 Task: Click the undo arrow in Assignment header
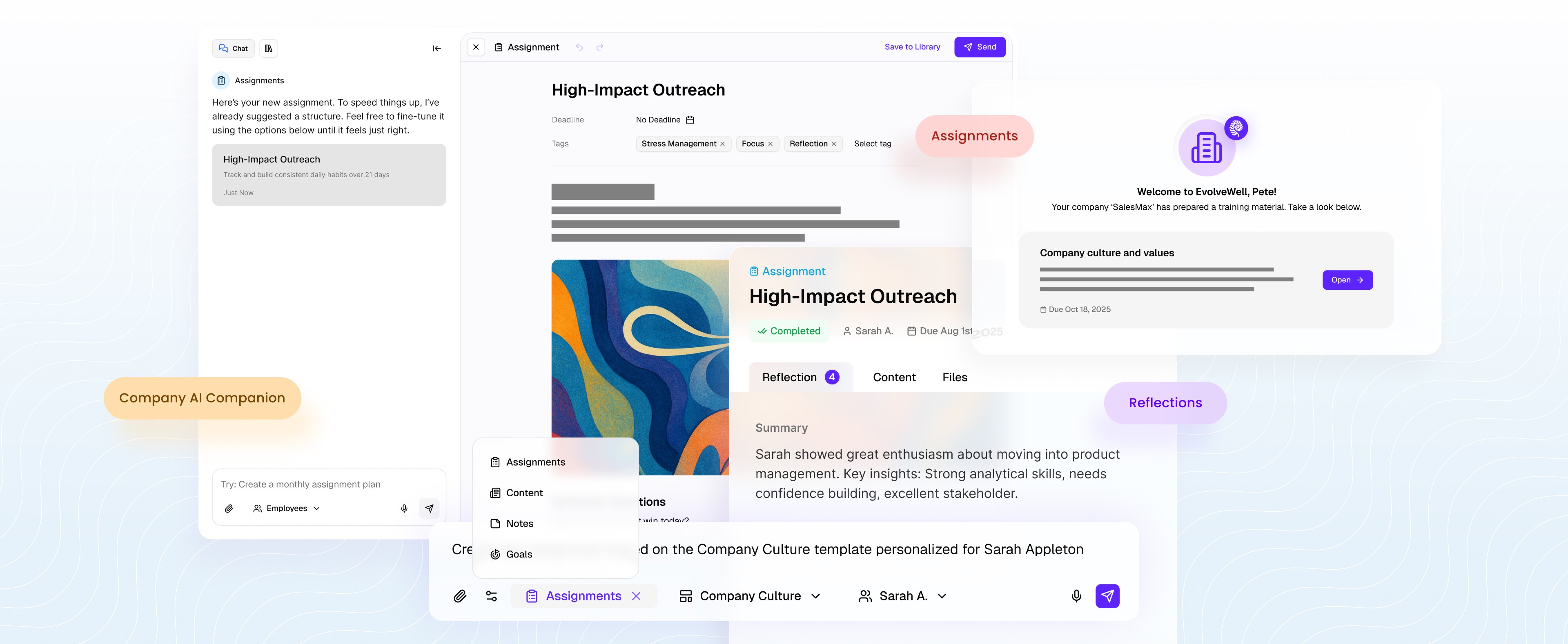[579, 47]
